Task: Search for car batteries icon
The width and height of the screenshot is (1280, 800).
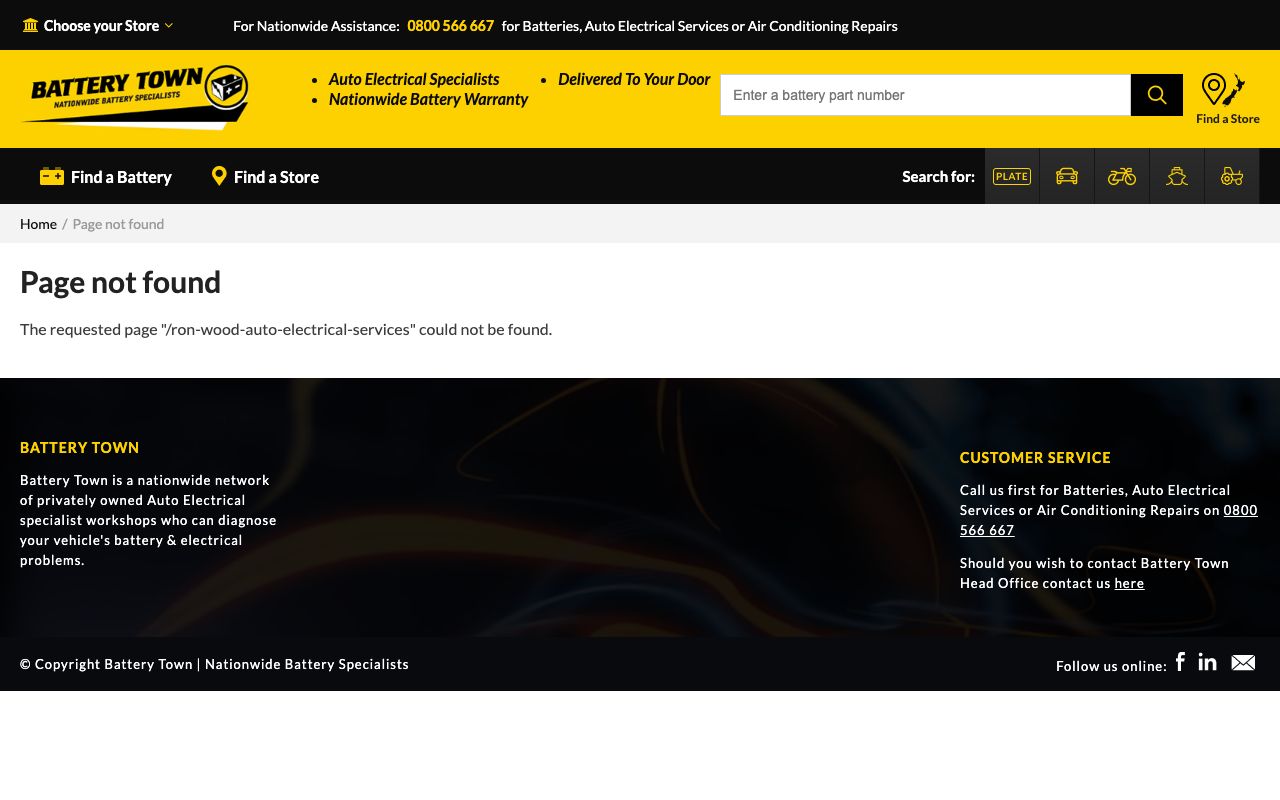Action: click(x=1067, y=176)
